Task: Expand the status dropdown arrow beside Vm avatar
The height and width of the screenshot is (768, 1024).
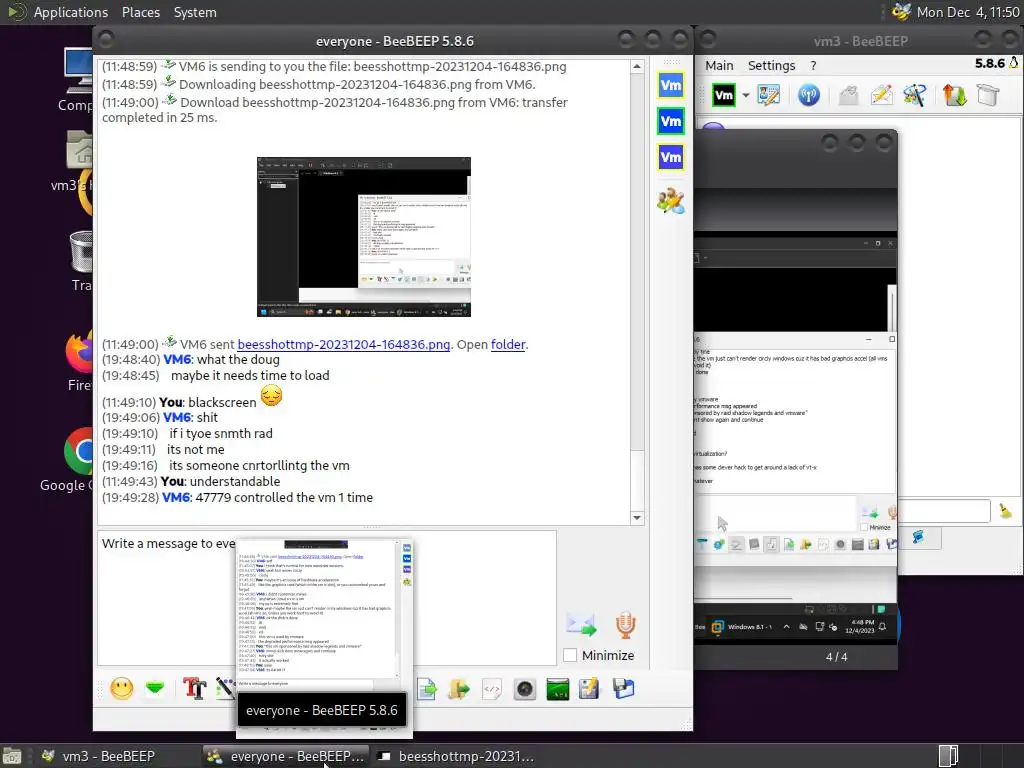Action: point(745,96)
